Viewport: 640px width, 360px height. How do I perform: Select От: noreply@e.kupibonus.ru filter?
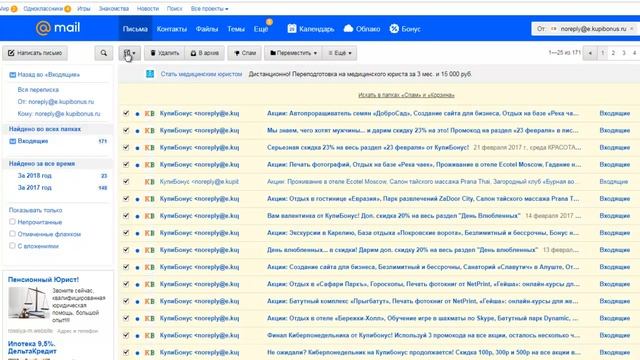pos(56,102)
